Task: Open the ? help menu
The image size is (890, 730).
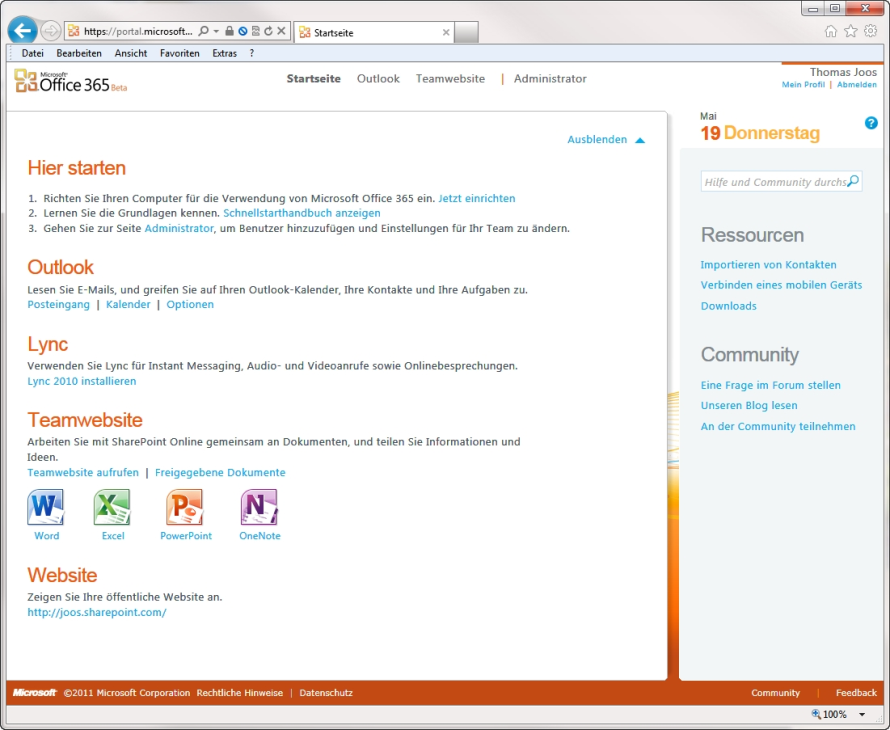Action: pos(251,53)
